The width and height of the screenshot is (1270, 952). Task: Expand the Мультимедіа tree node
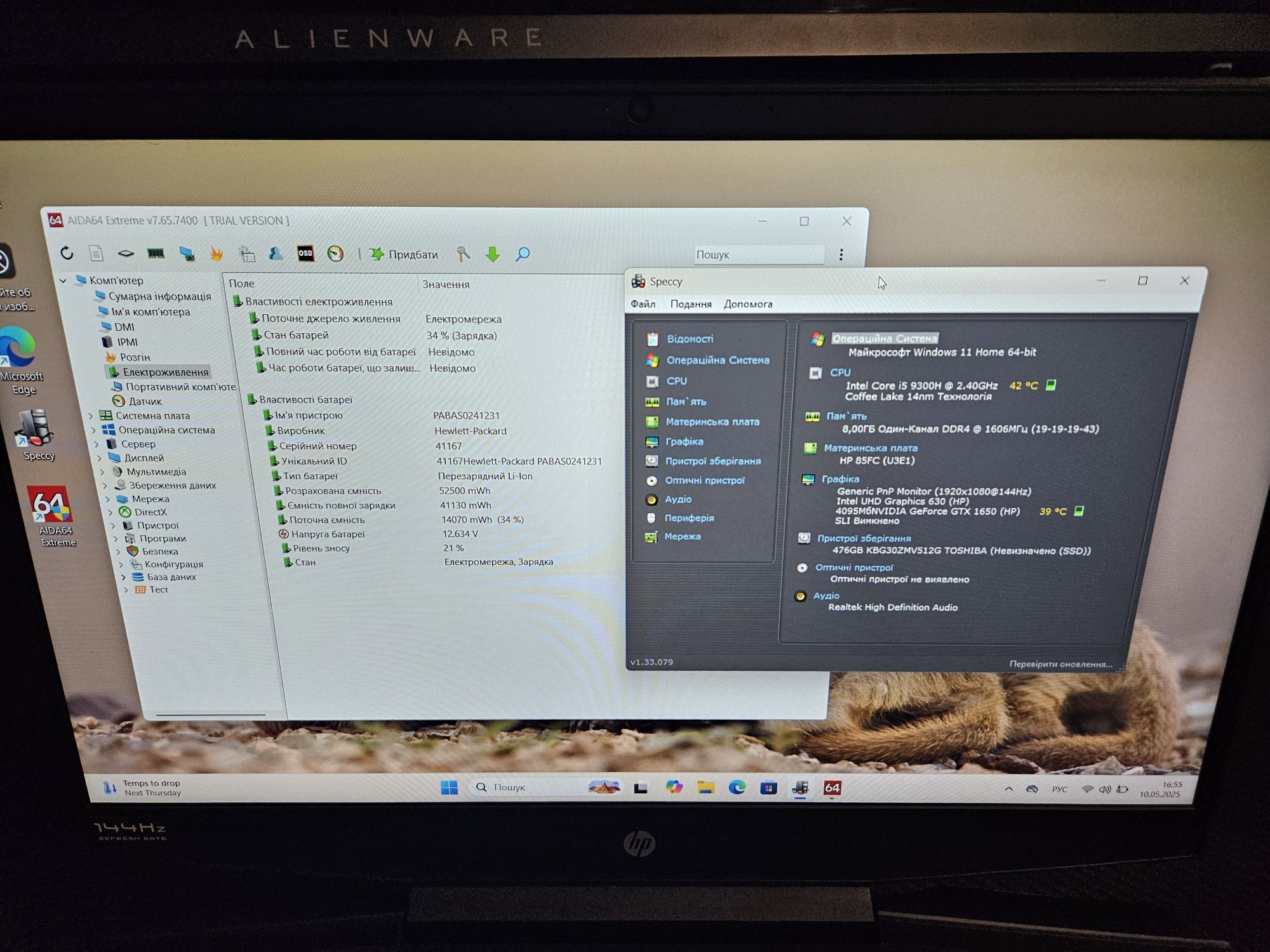point(103,472)
